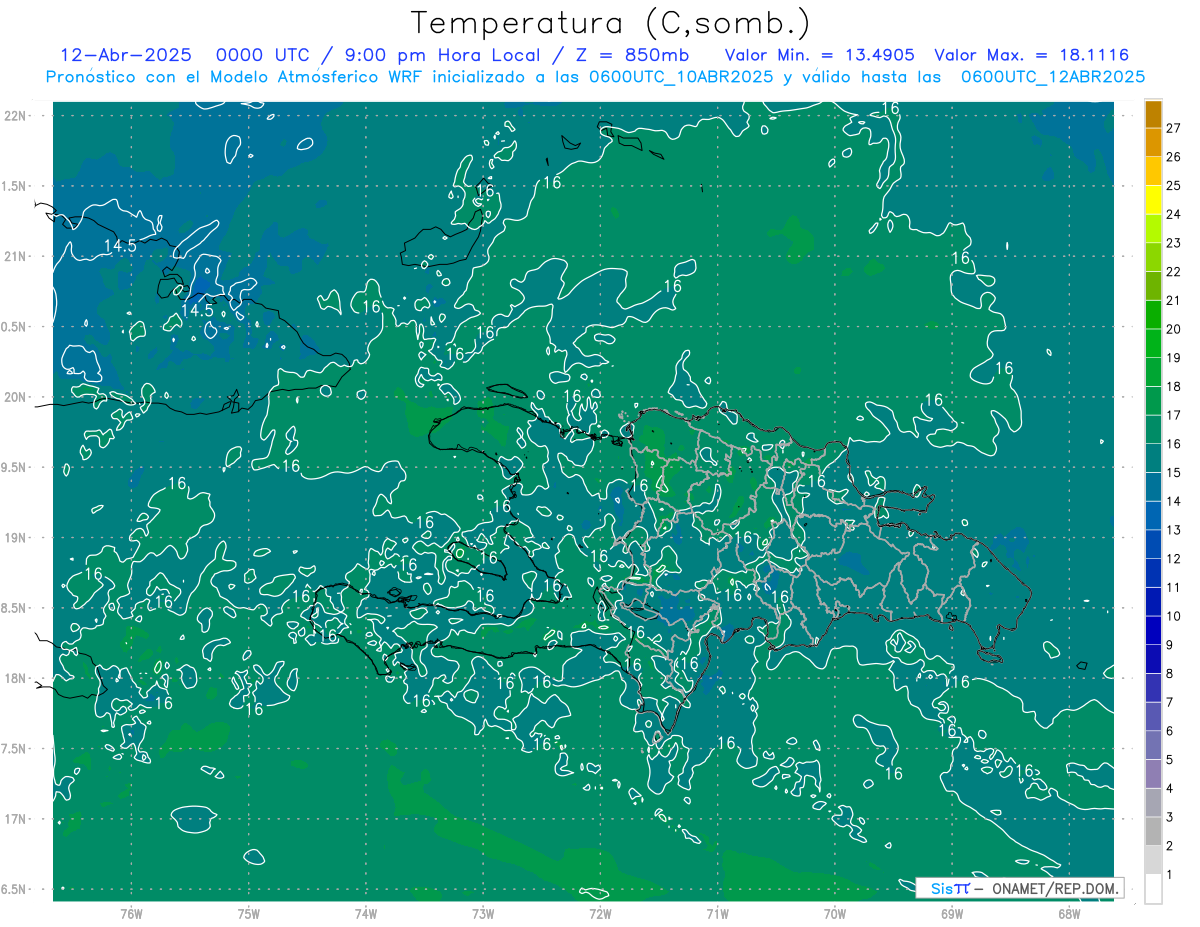Click the white swatch below label 1
Screen dimensions: 1200x927
pos(1153,889)
